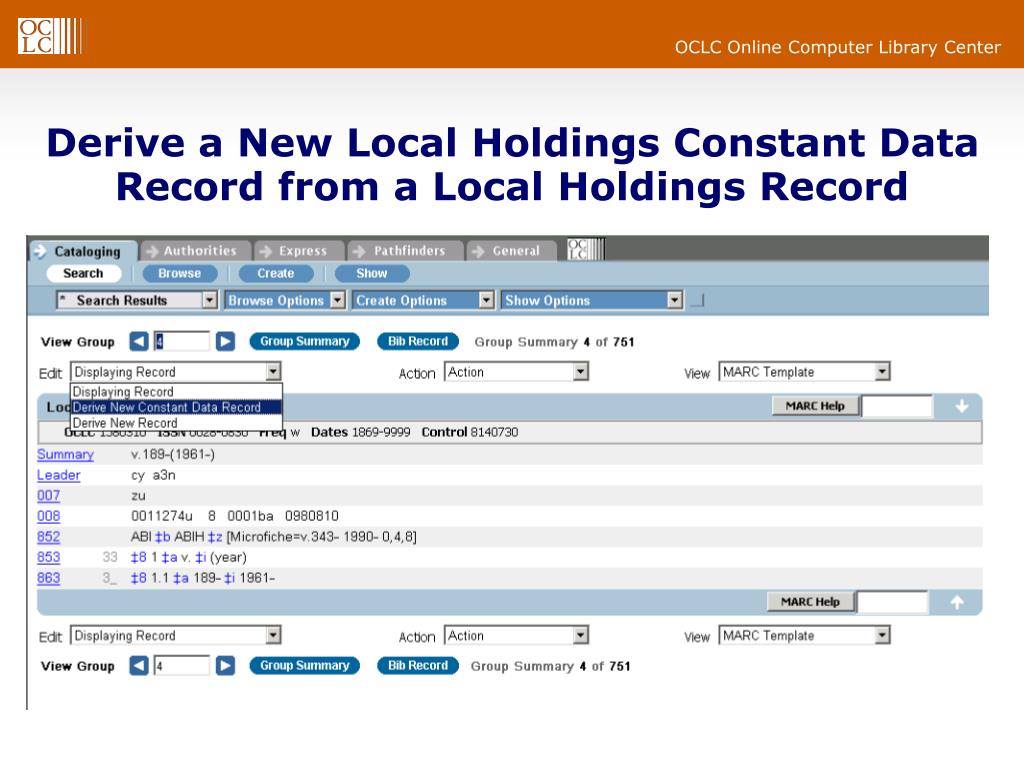The width and height of the screenshot is (1024, 768).
Task: Open the Cataloging tab
Action: pyautogui.click(x=83, y=251)
